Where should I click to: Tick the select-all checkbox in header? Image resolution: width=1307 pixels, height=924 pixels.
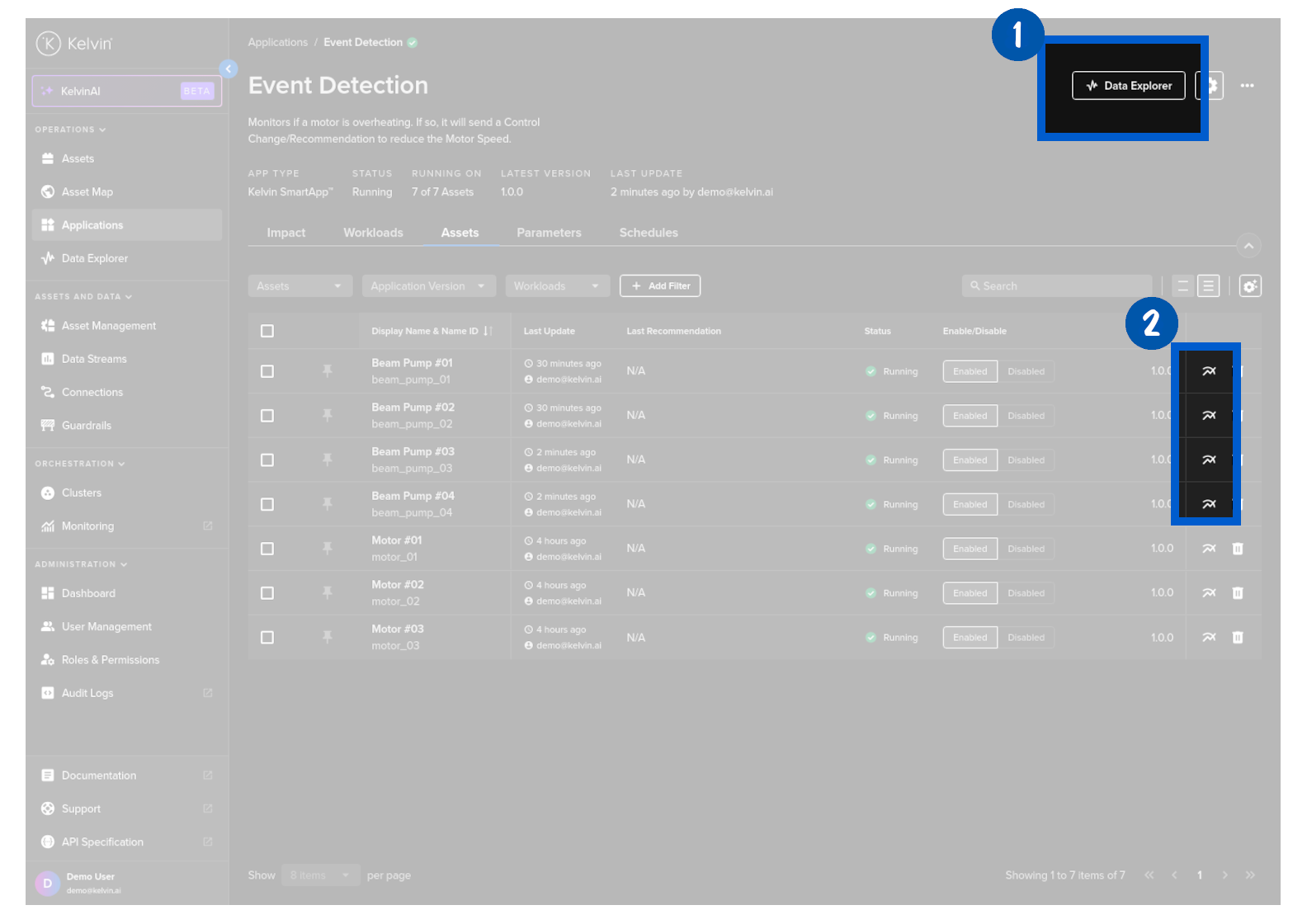tap(267, 331)
